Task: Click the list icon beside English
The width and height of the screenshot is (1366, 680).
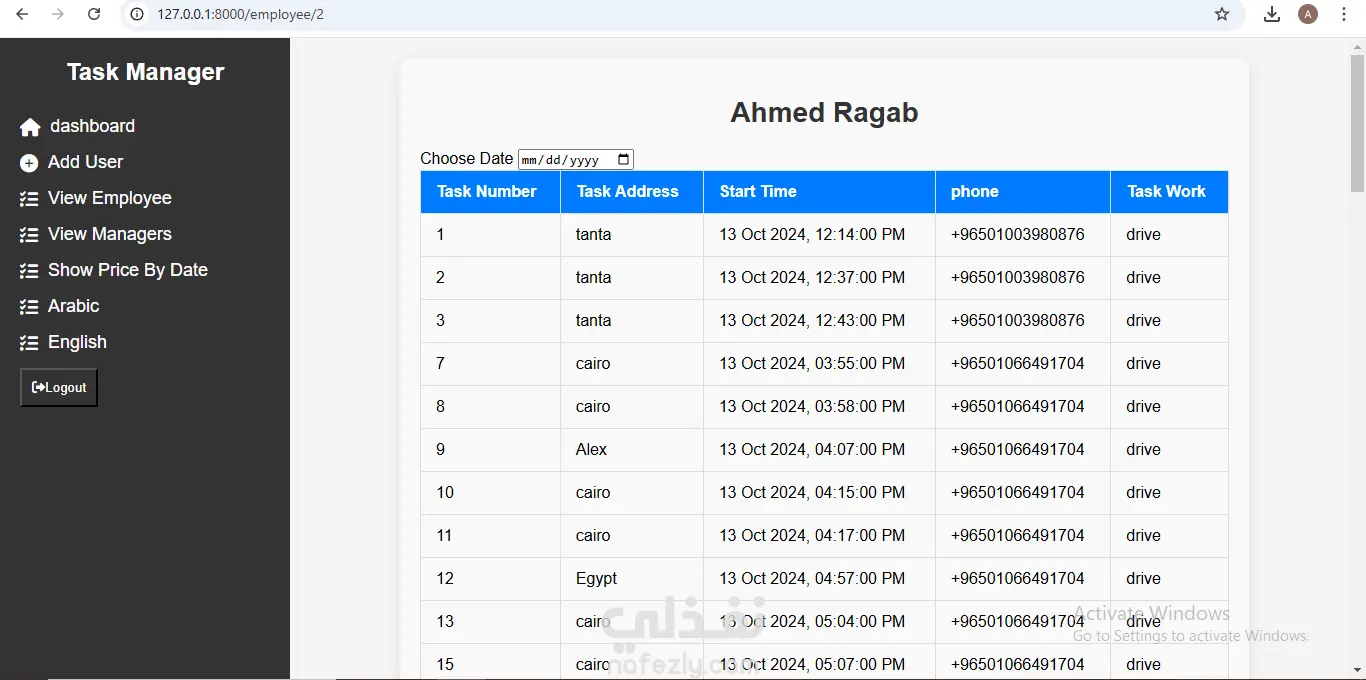Action: [x=29, y=343]
